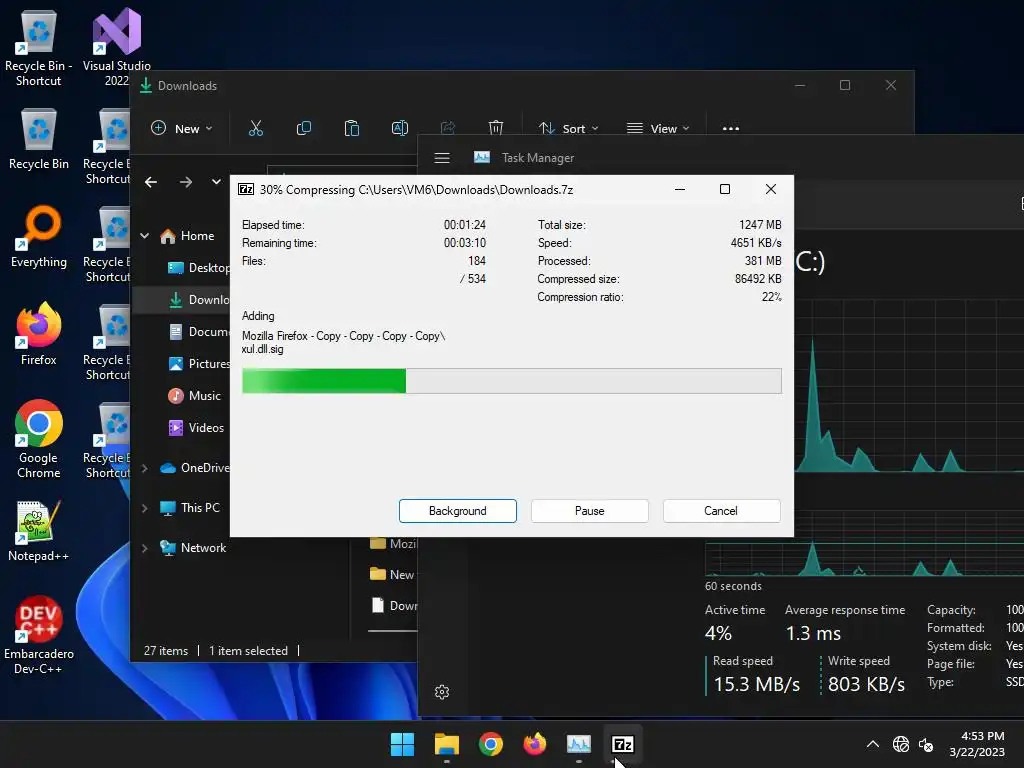Click the "27 items" status bar text
Viewport: 1024px width, 768px height.
(166, 650)
